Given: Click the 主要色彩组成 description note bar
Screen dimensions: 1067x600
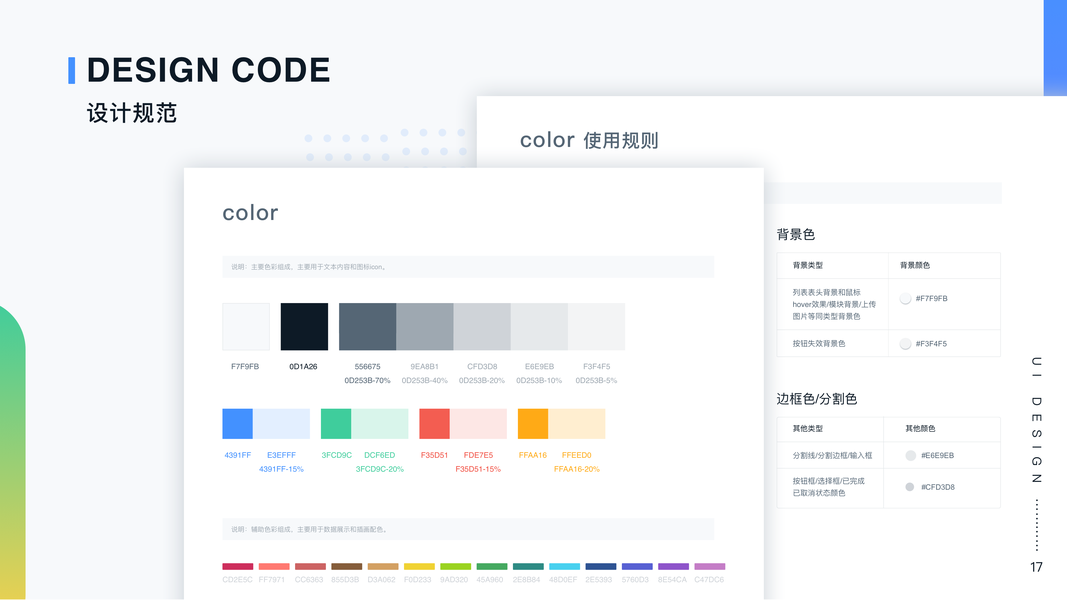Looking at the screenshot, I should pyautogui.click(x=468, y=267).
